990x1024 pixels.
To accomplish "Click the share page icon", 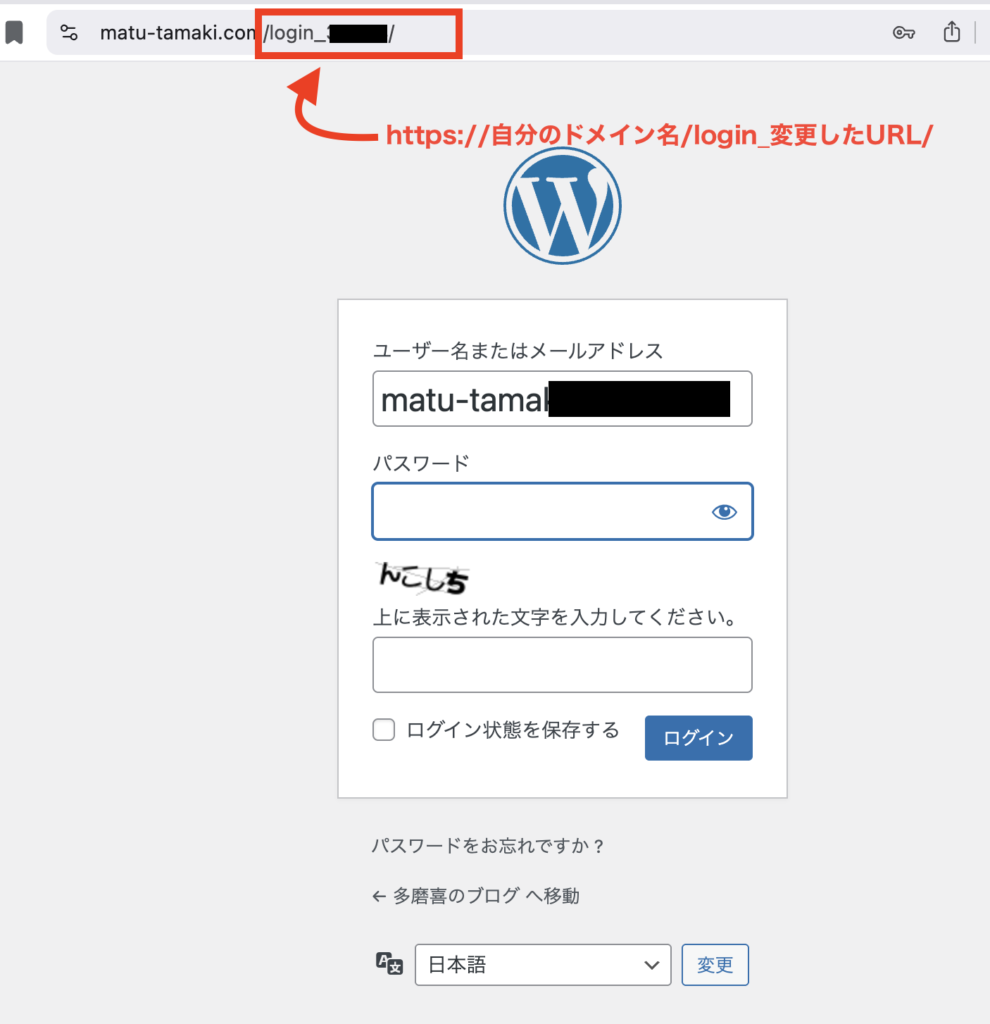I will [x=951, y=31].
